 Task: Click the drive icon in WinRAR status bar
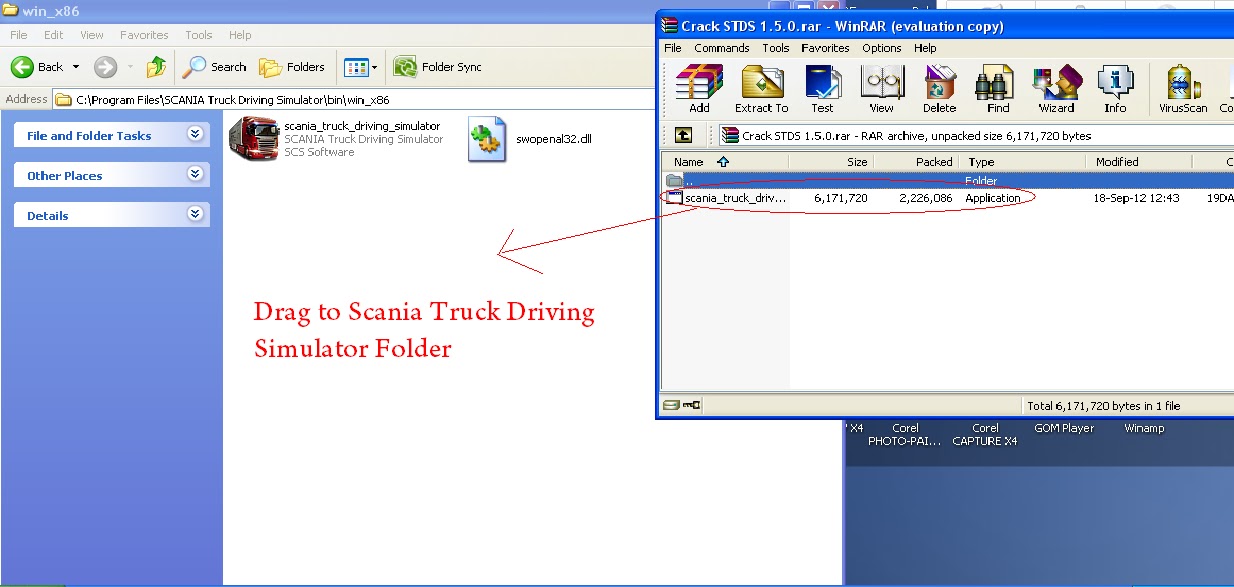[x=670, y=405]
